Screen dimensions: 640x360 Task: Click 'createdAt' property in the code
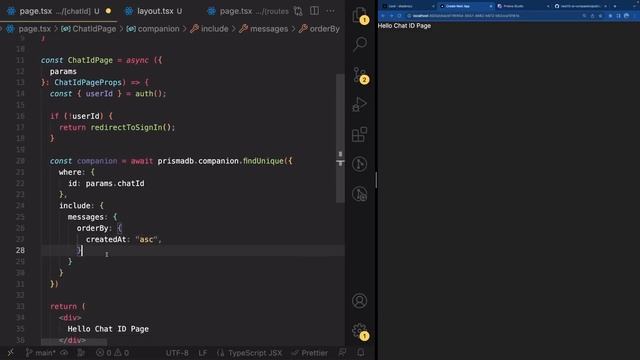(x=106, y=239)
